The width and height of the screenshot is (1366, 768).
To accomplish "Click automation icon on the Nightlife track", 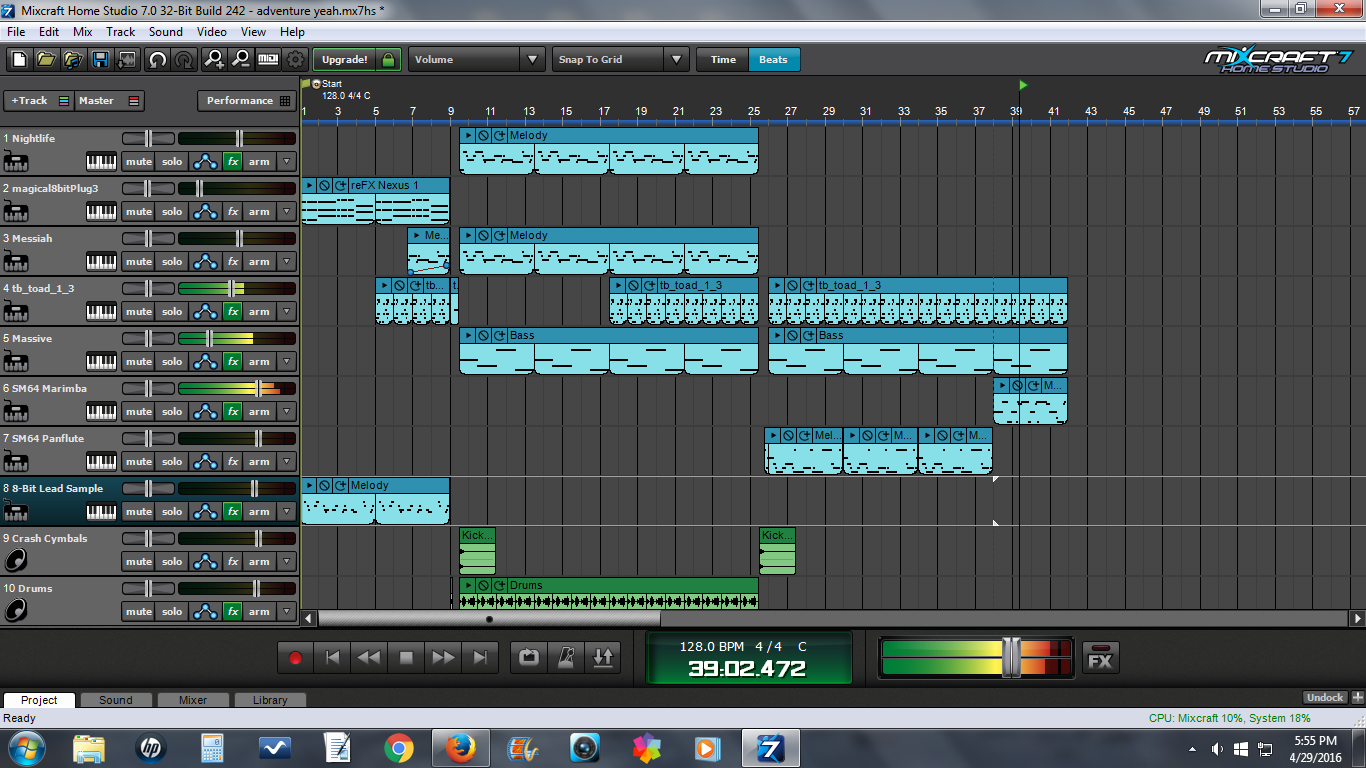I will pos(205,161).
